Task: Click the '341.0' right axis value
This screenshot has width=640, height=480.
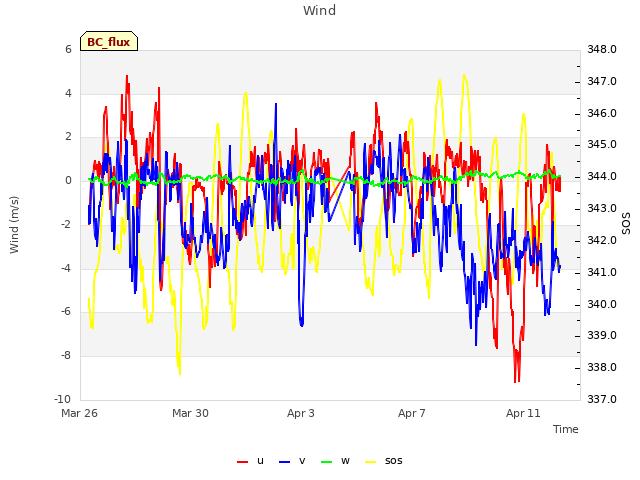Action: click(x=602, y=272)
